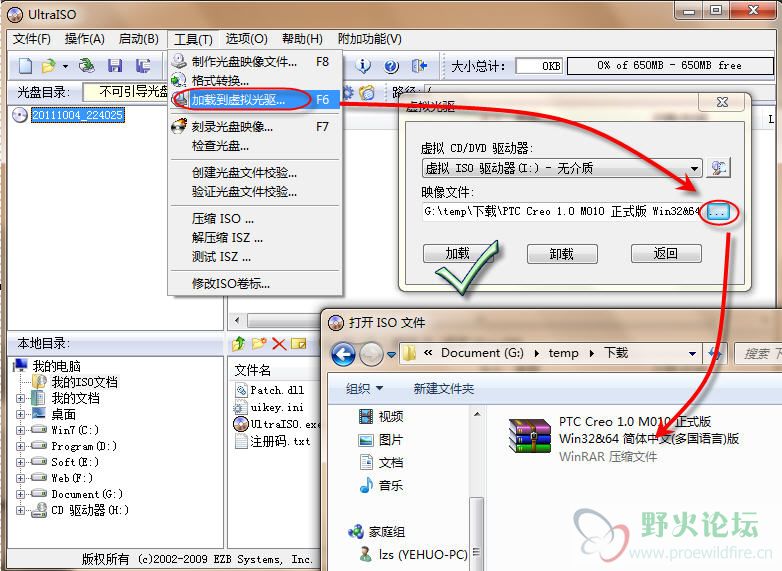Open the dropdown arrow beside Open icon

click(x=65, y=66)
